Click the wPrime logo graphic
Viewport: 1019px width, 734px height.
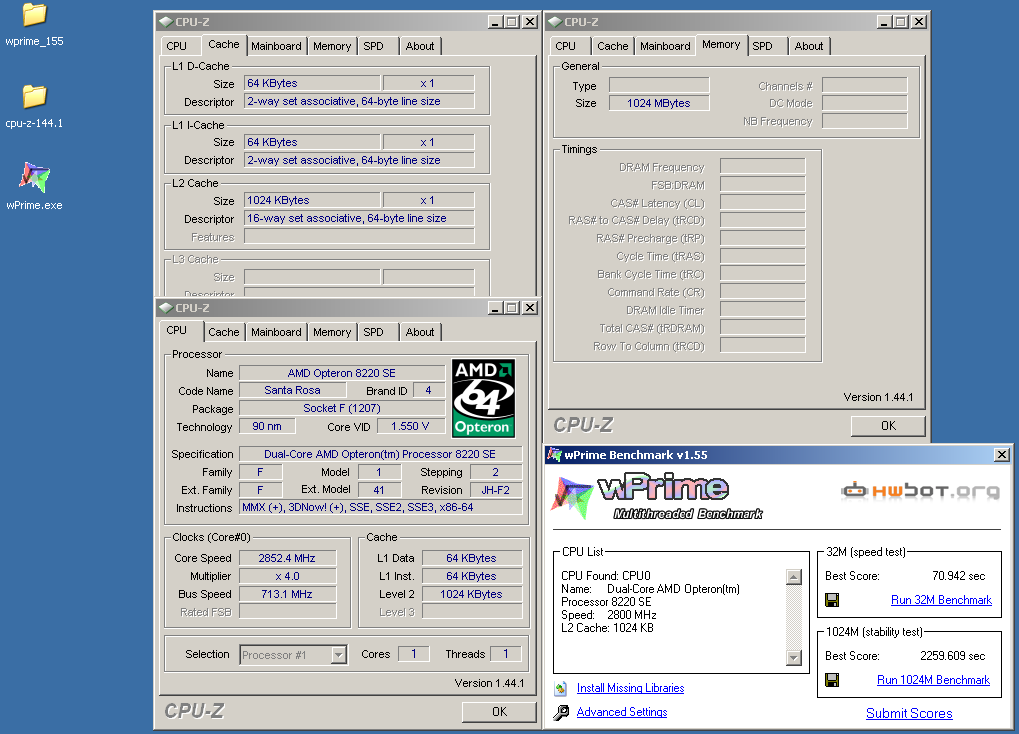(656, 496)
